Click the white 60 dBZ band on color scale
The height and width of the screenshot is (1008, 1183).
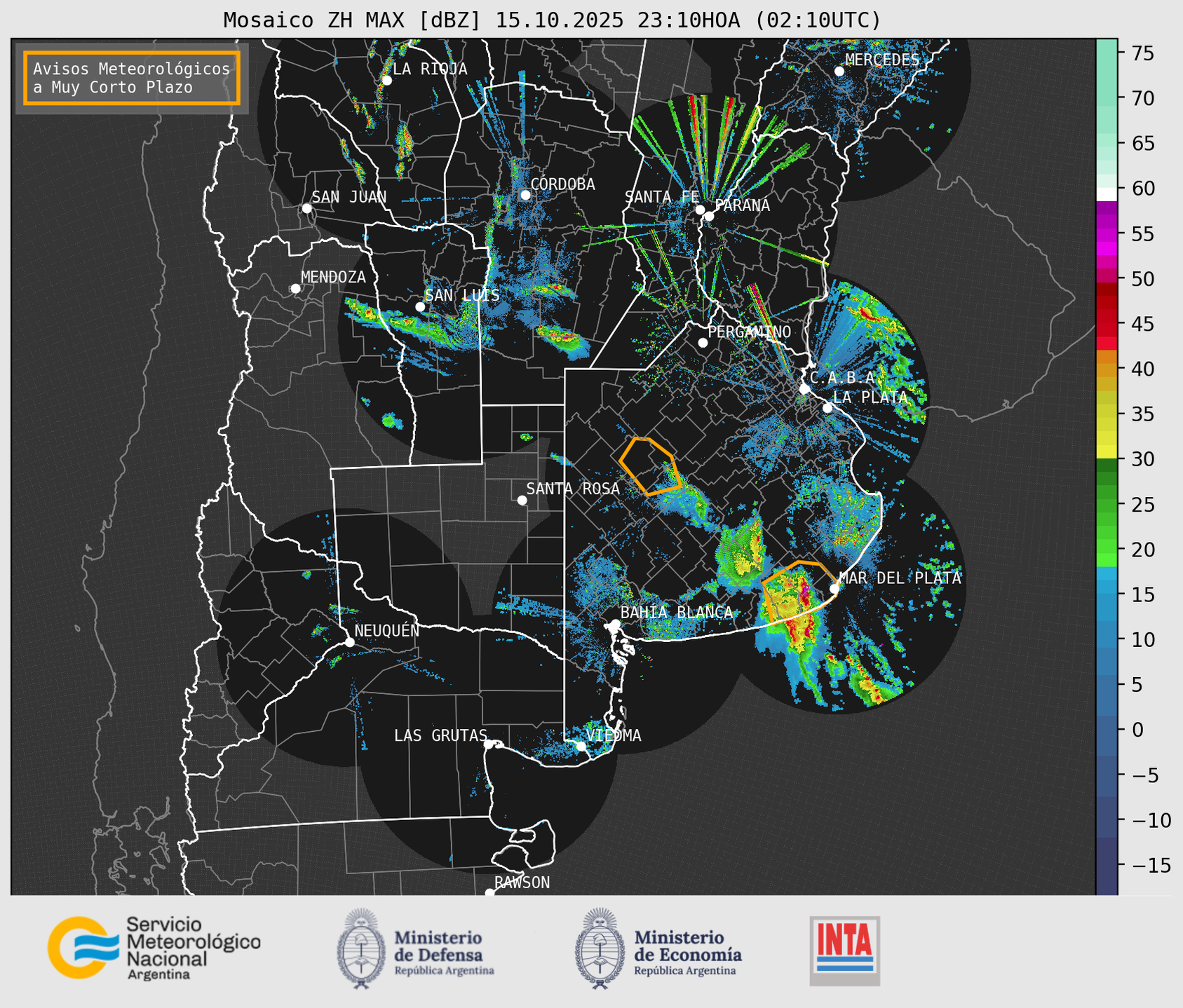coord(1106,193)
